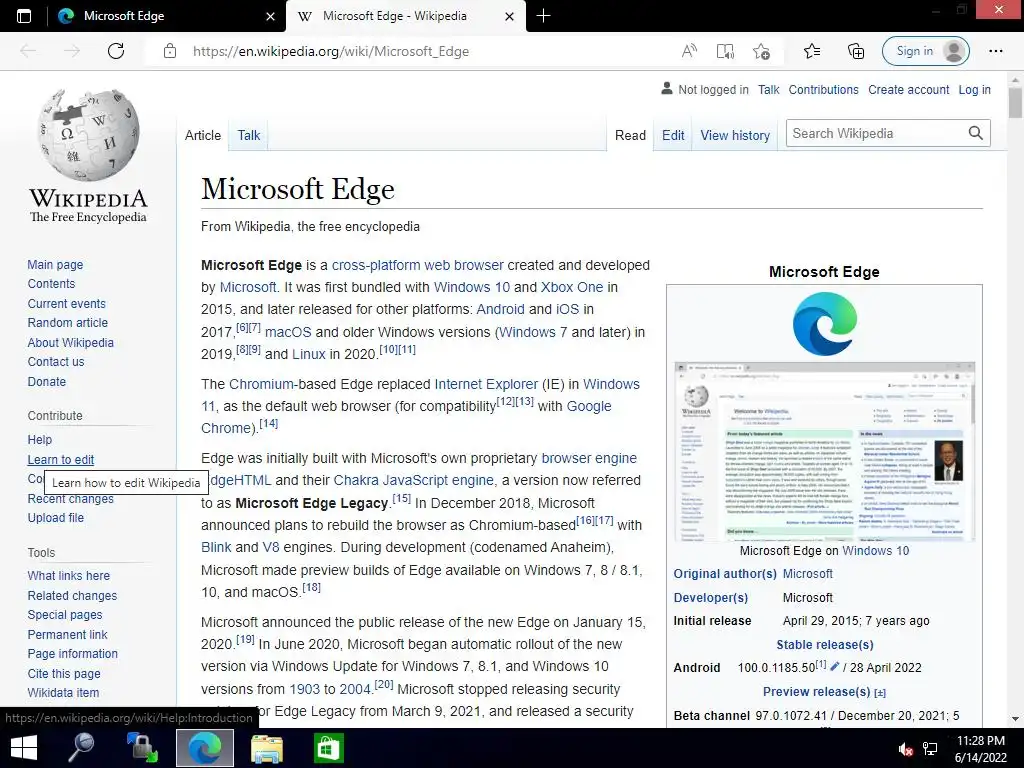Open the Talk link next to Not logged in
Viewport: 1024px width, 768px height.
[769, 89]
